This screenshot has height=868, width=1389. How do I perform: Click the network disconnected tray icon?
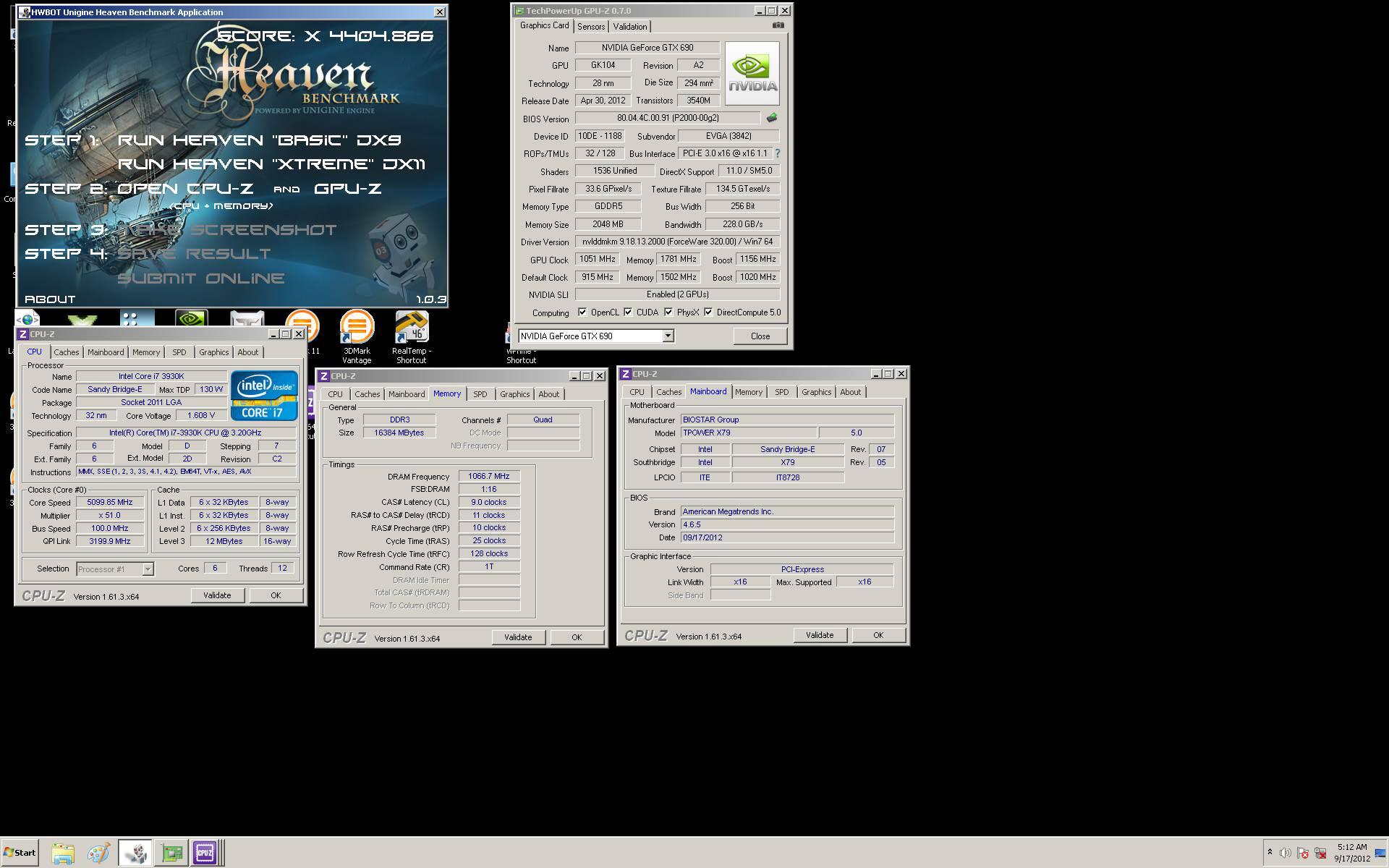pos(1320,853)
